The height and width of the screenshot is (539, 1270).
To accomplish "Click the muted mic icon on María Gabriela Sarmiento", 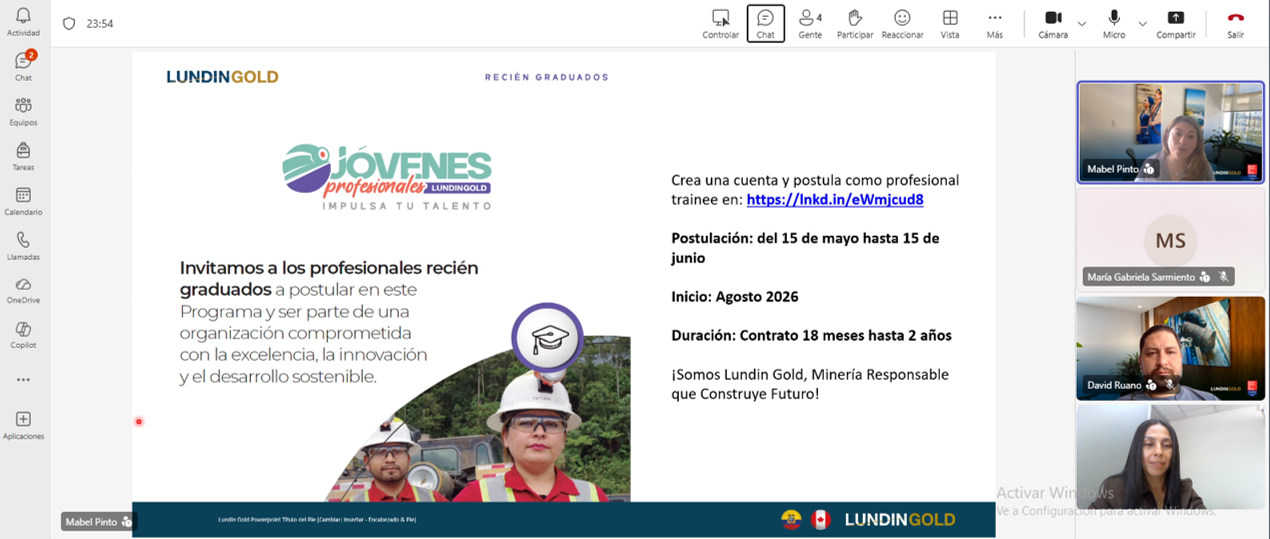I will coord(1223,277).
